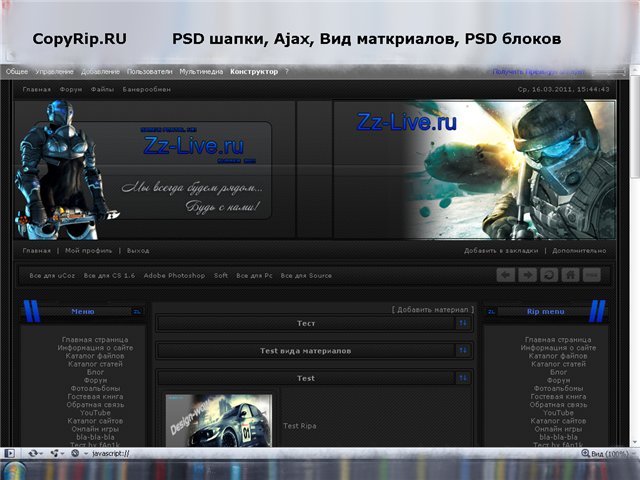Click Каталог статей in left Меню block
Image resolution: width=640 pixels, height=480 pixels.
[95, 364]
